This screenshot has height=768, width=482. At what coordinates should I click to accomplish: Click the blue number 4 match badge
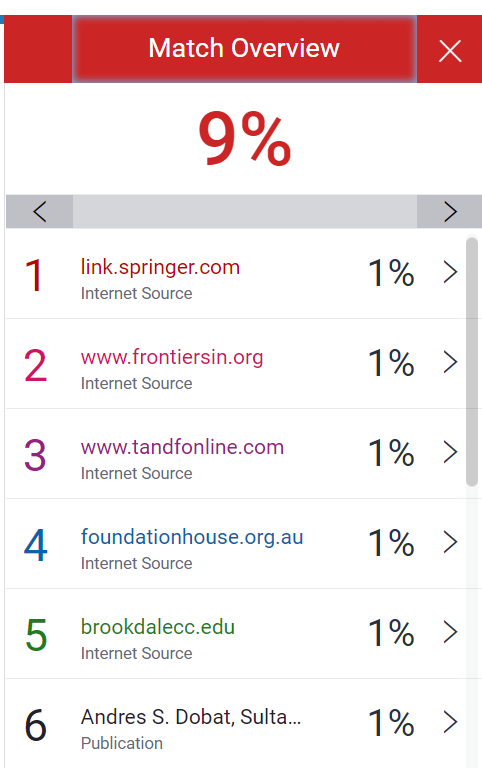point(36,545)
